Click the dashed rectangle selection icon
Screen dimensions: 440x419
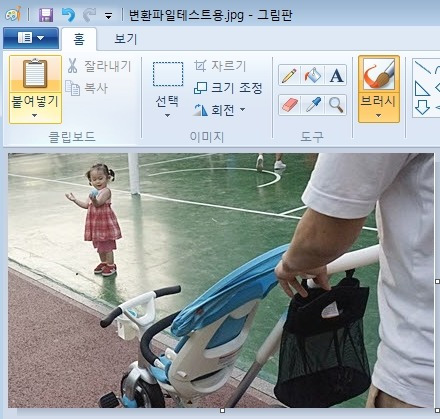pos(168,74)
